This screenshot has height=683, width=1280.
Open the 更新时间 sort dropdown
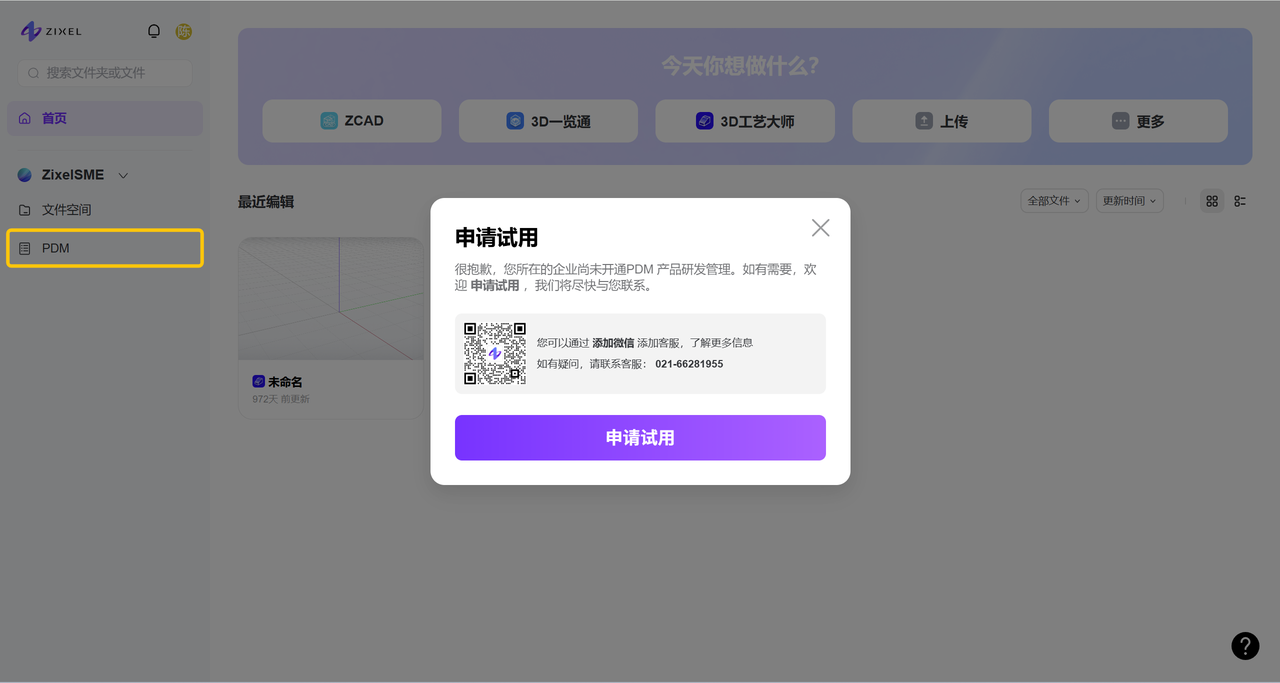[1129, 201]
